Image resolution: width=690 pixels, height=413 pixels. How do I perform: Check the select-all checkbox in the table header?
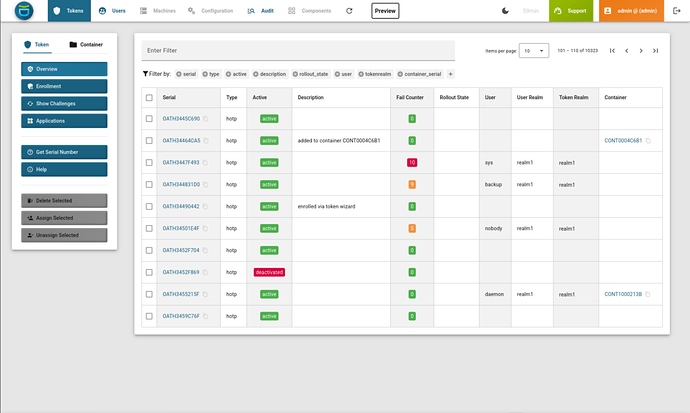[x=149, y=97]
